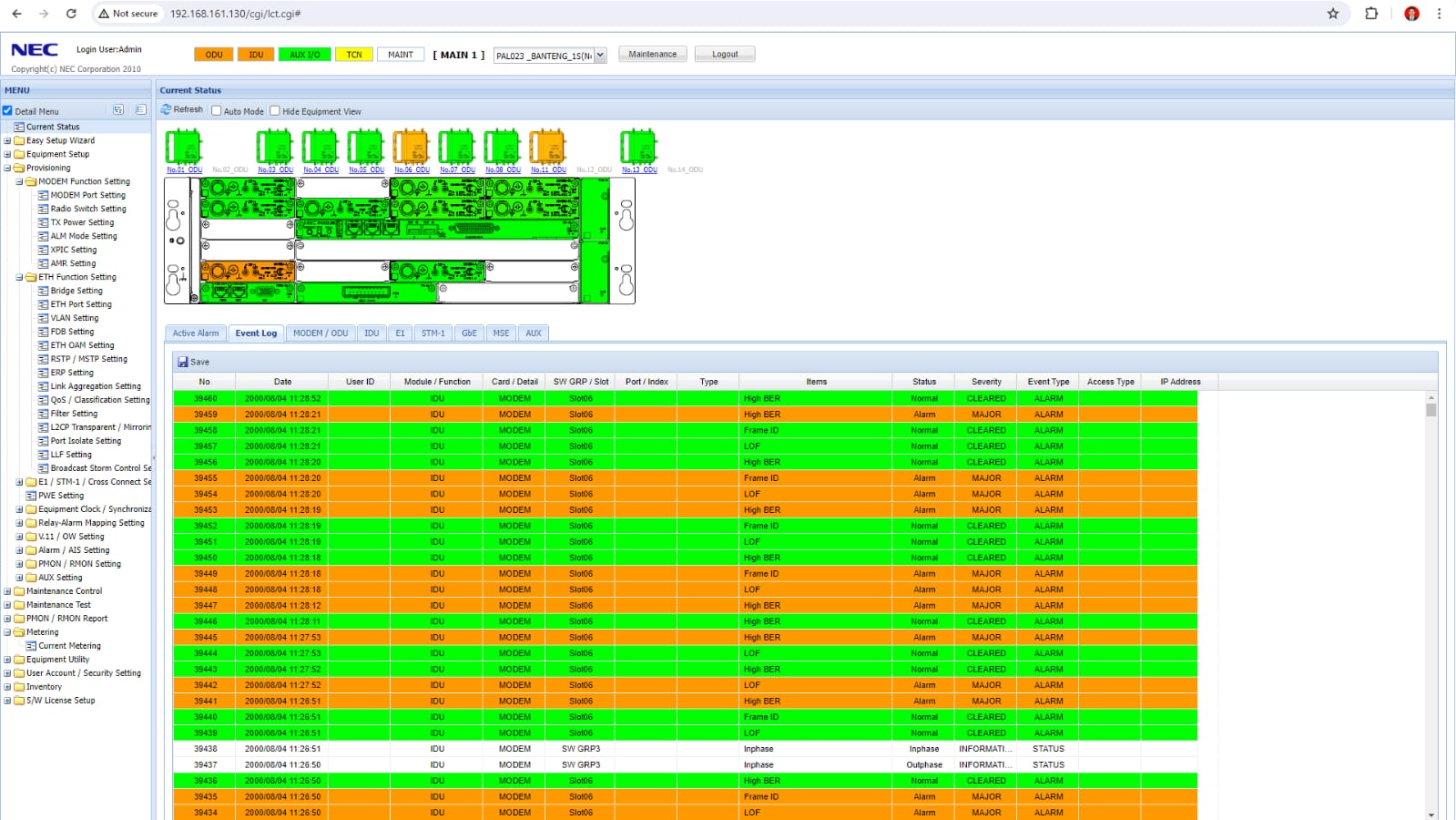Image resolution: width=1456 pixels, height=820 pixels.
Task: Open VLAN Setting in the menu
Action: pyautogui.click(x=75, y=318)
